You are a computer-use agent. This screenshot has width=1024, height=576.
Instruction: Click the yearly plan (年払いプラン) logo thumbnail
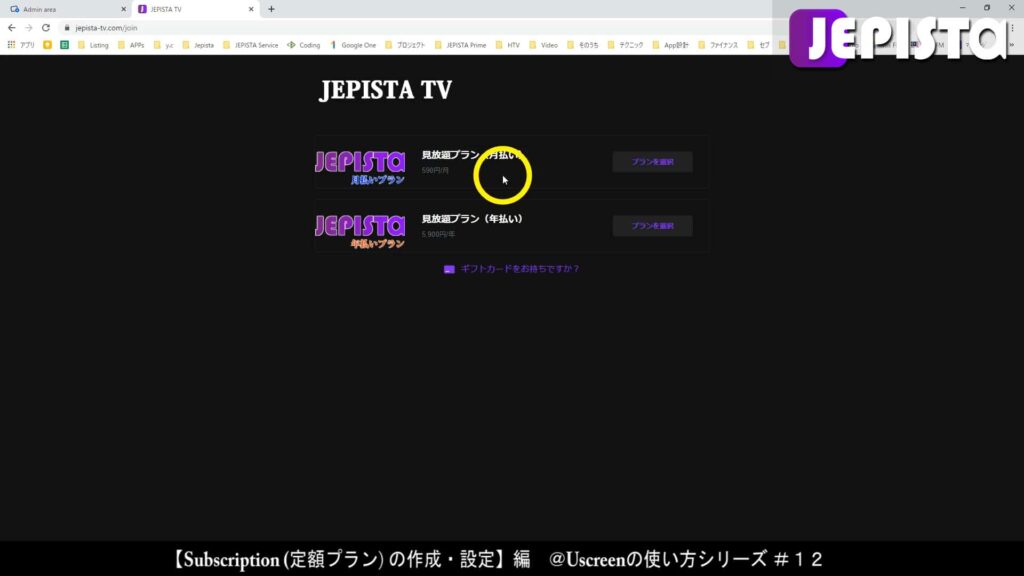tap(360, 231)
